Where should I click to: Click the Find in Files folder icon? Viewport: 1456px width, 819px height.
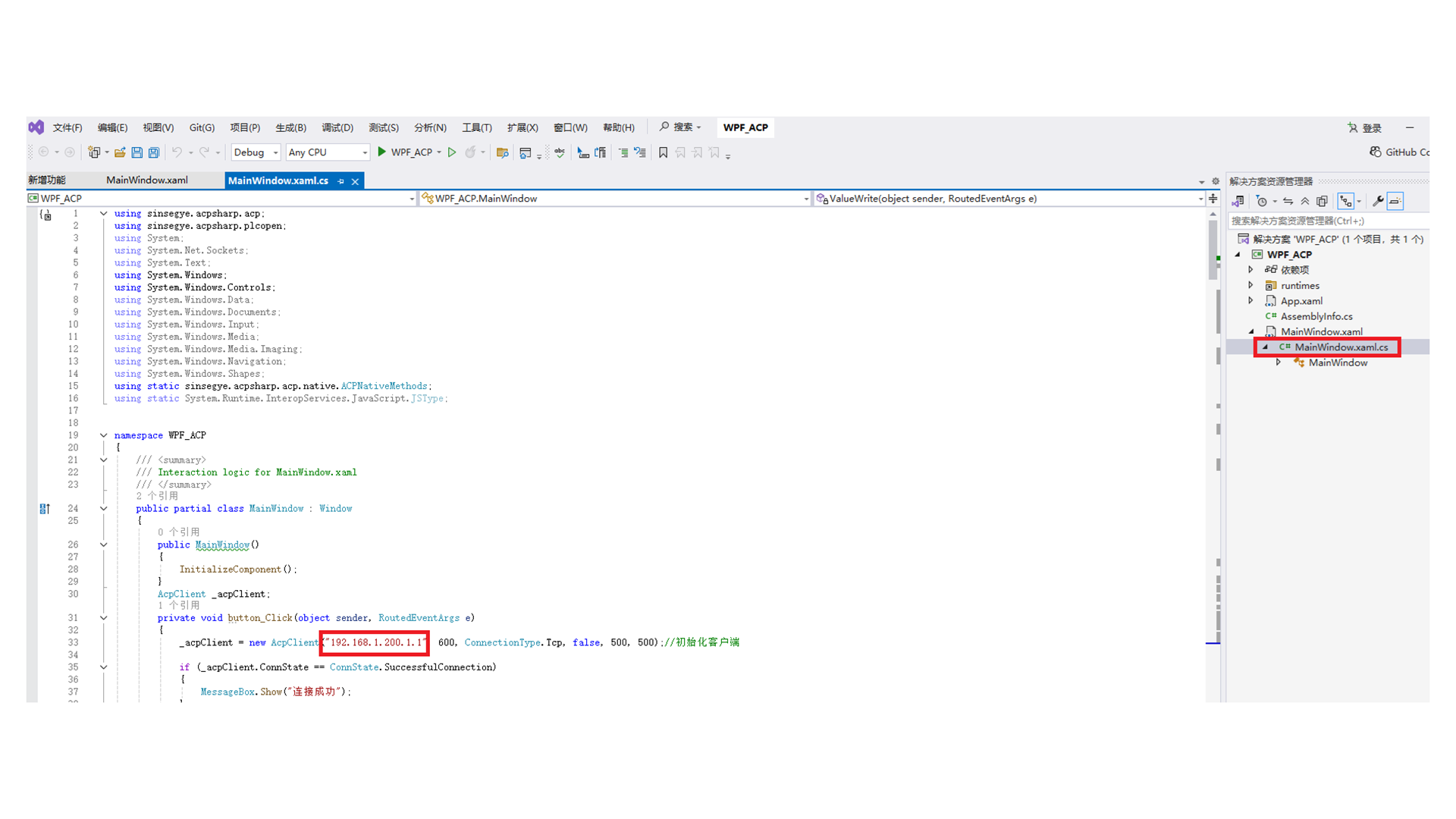[502, 152]
